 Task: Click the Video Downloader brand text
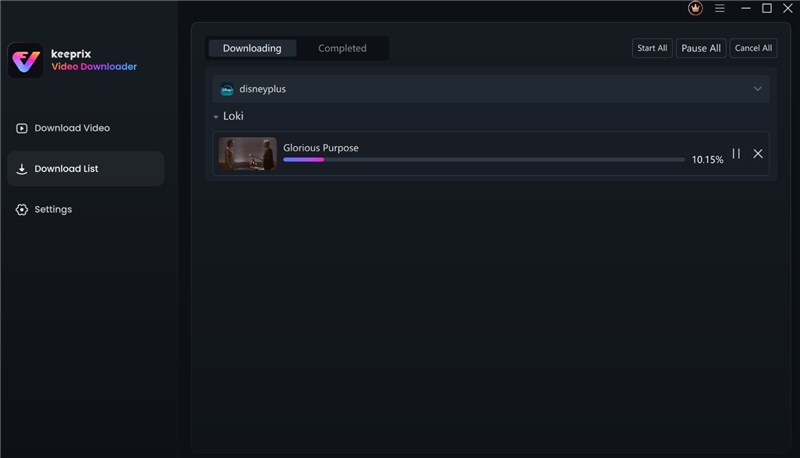click(94, 66)
